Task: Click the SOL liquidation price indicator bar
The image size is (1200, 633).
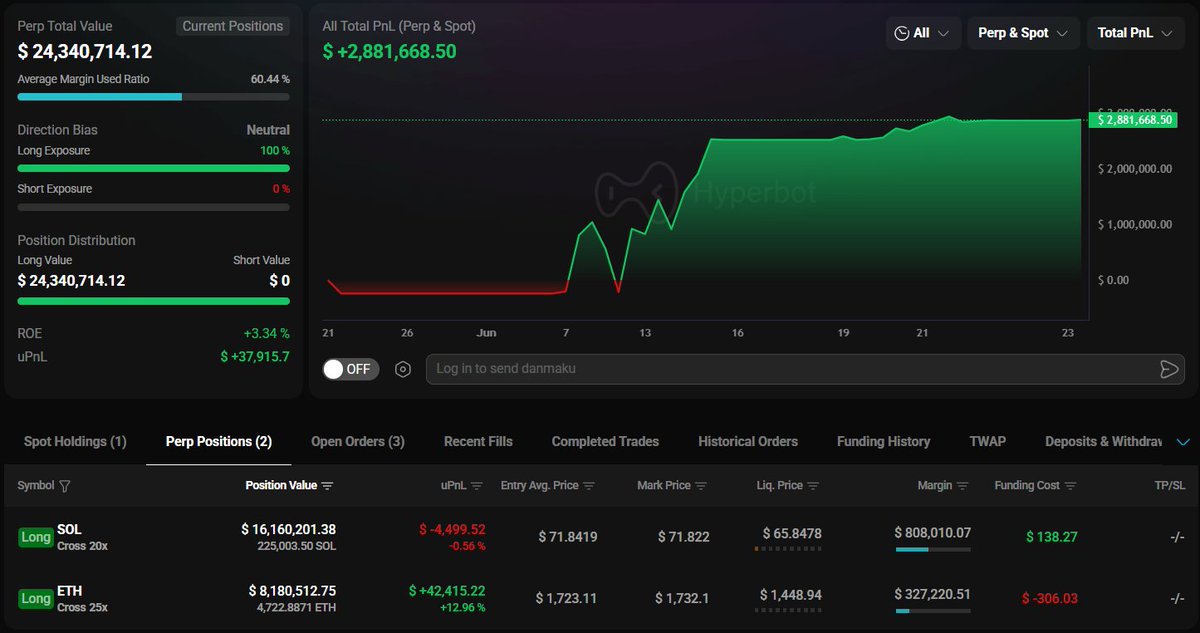Action: [x=788, y=549]
